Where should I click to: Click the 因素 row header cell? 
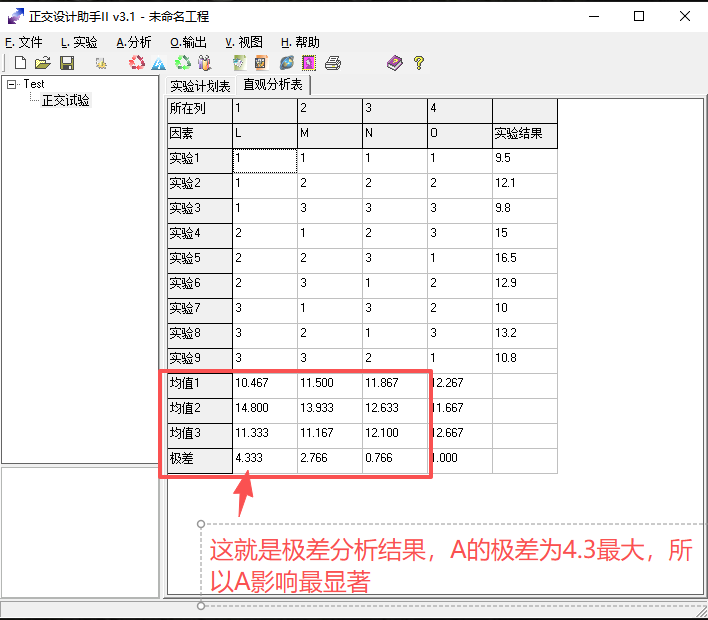(200, 135)
